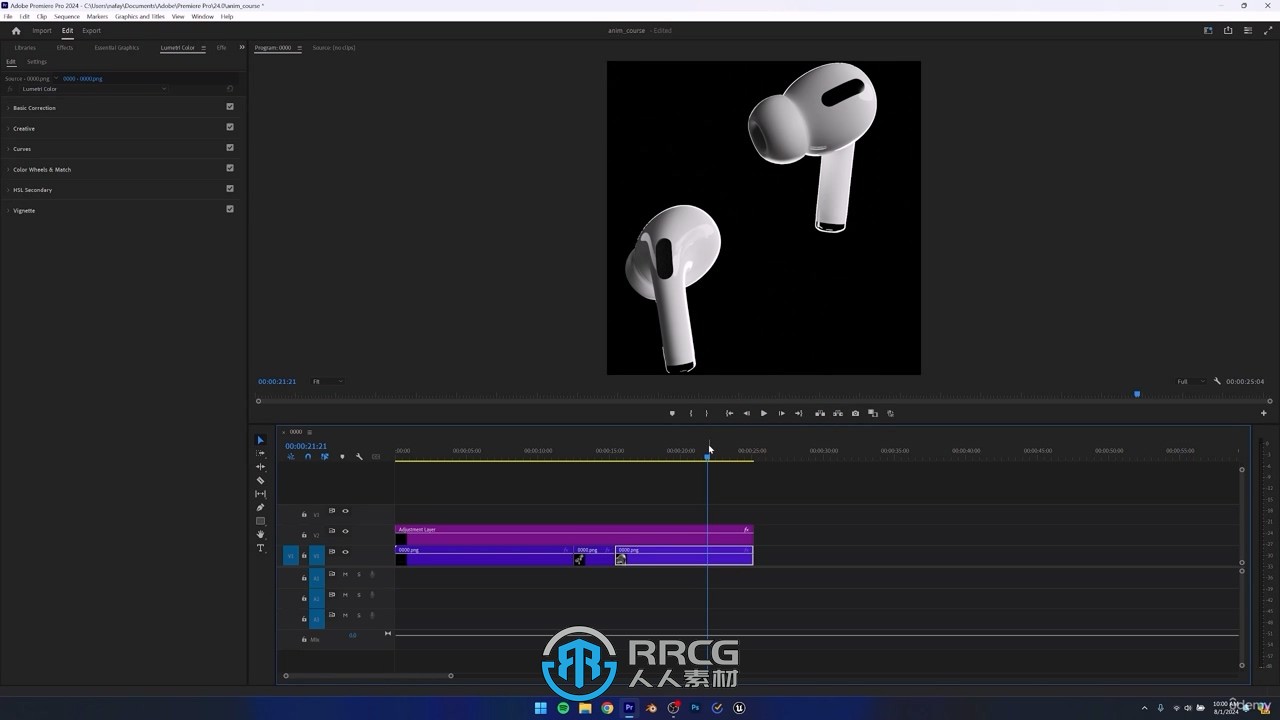Expand the Basic Correction section
The image size is (1280, 720).
8,108
